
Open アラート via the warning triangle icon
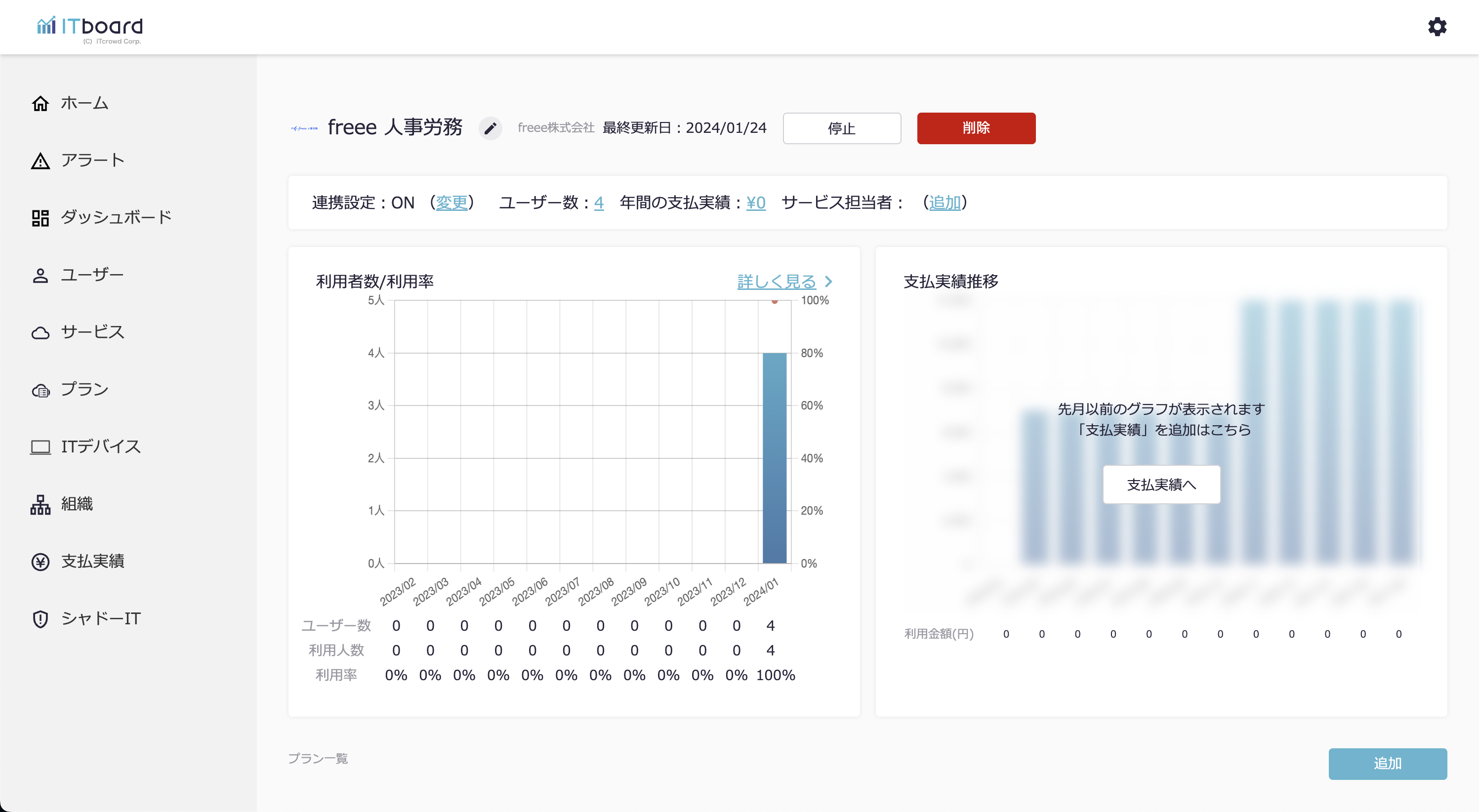[x=40, y=161]
